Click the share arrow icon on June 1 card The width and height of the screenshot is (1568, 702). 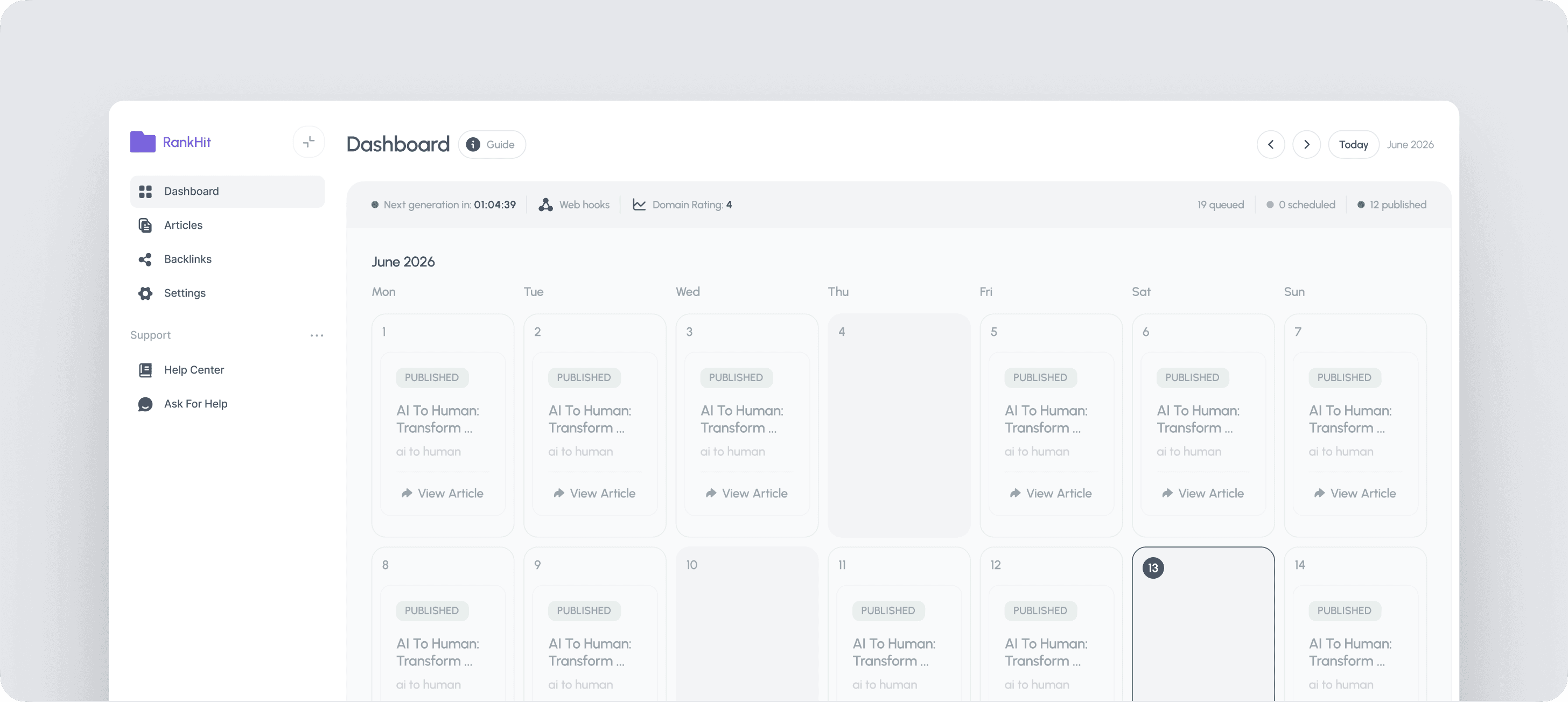407,493
